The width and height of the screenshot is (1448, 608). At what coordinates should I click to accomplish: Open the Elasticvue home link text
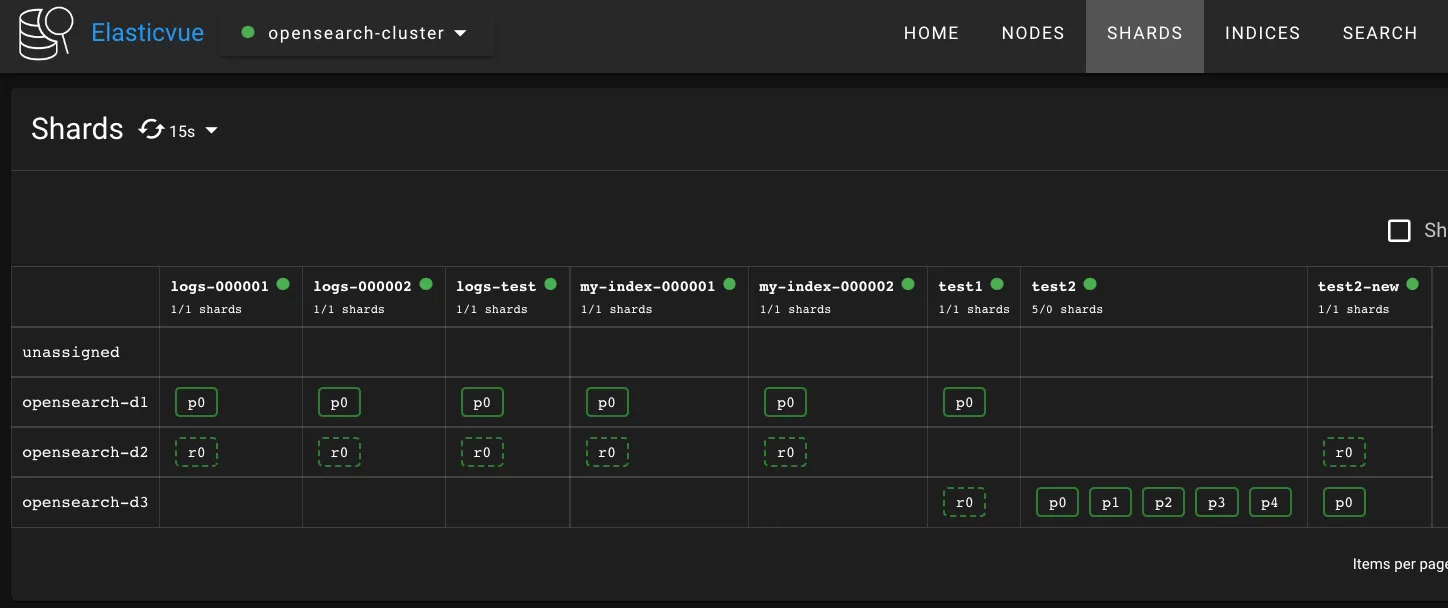pos(147,33)
